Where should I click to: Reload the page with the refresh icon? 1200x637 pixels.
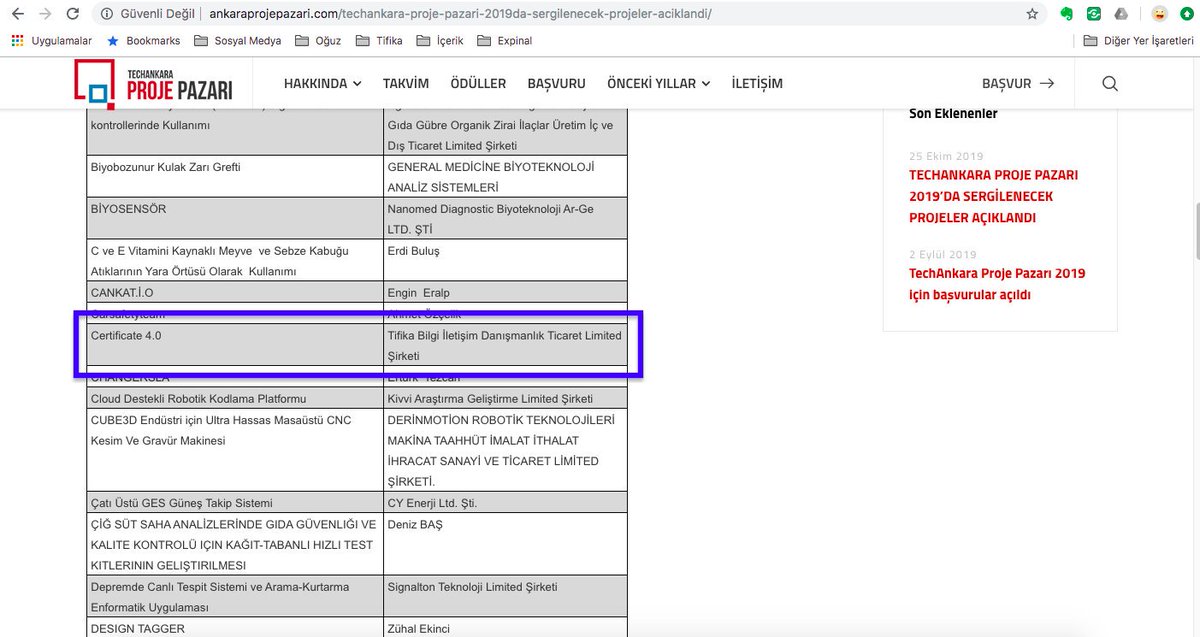click(72, 14)
